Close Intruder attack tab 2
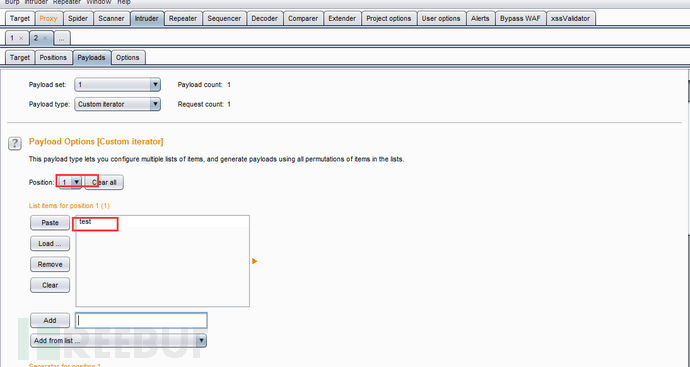Image resolution: width=690 pixels, height=367 pixels. [44, 38]
